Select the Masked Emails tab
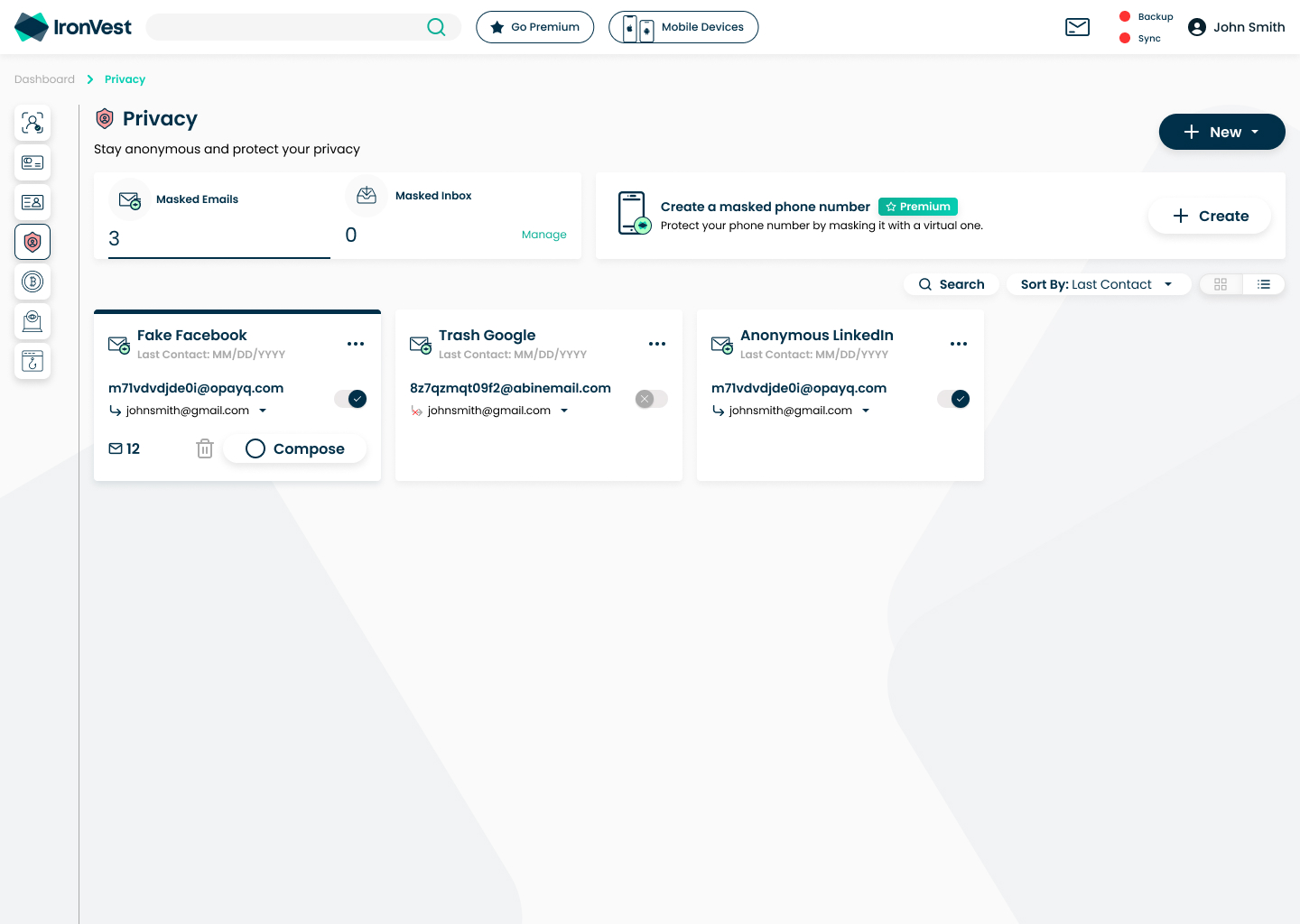Viewport: 1300px width, 924px height. [219, 217]
